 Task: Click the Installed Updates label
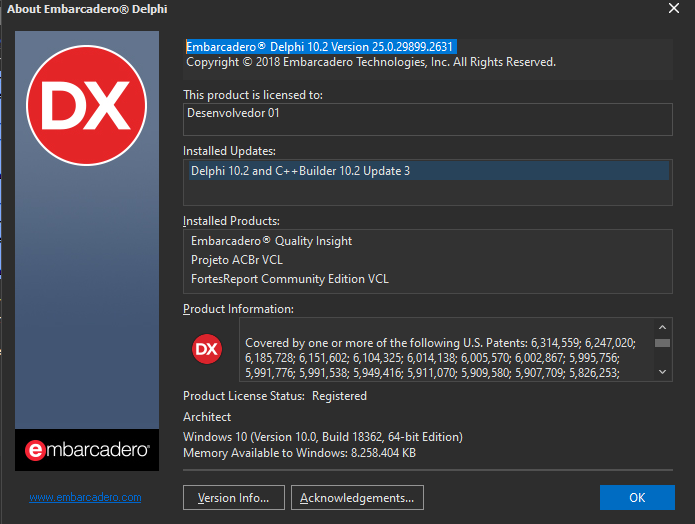pyautogui.click(x=229, y=151)
